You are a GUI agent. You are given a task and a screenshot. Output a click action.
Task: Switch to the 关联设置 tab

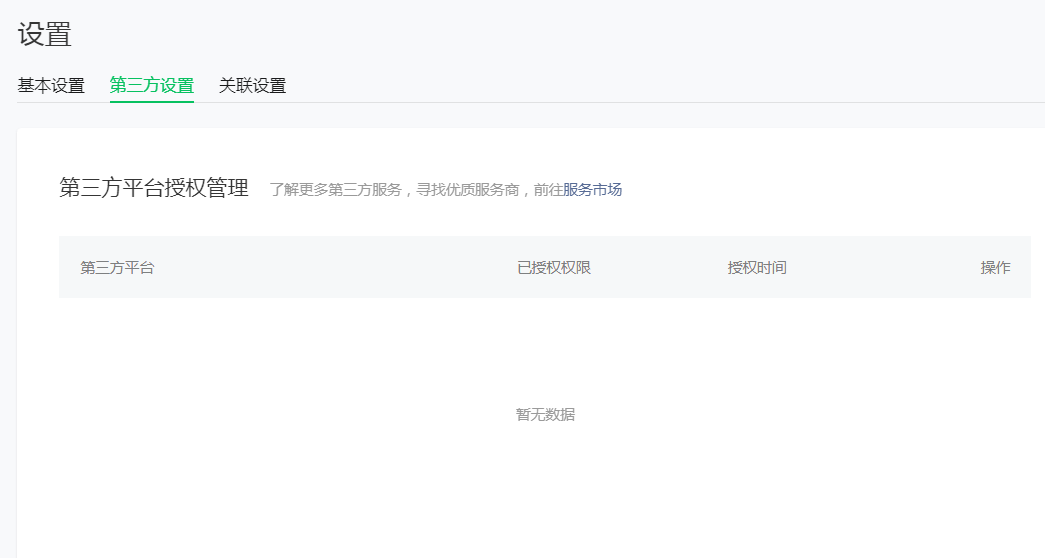click(x=253, y=85)
